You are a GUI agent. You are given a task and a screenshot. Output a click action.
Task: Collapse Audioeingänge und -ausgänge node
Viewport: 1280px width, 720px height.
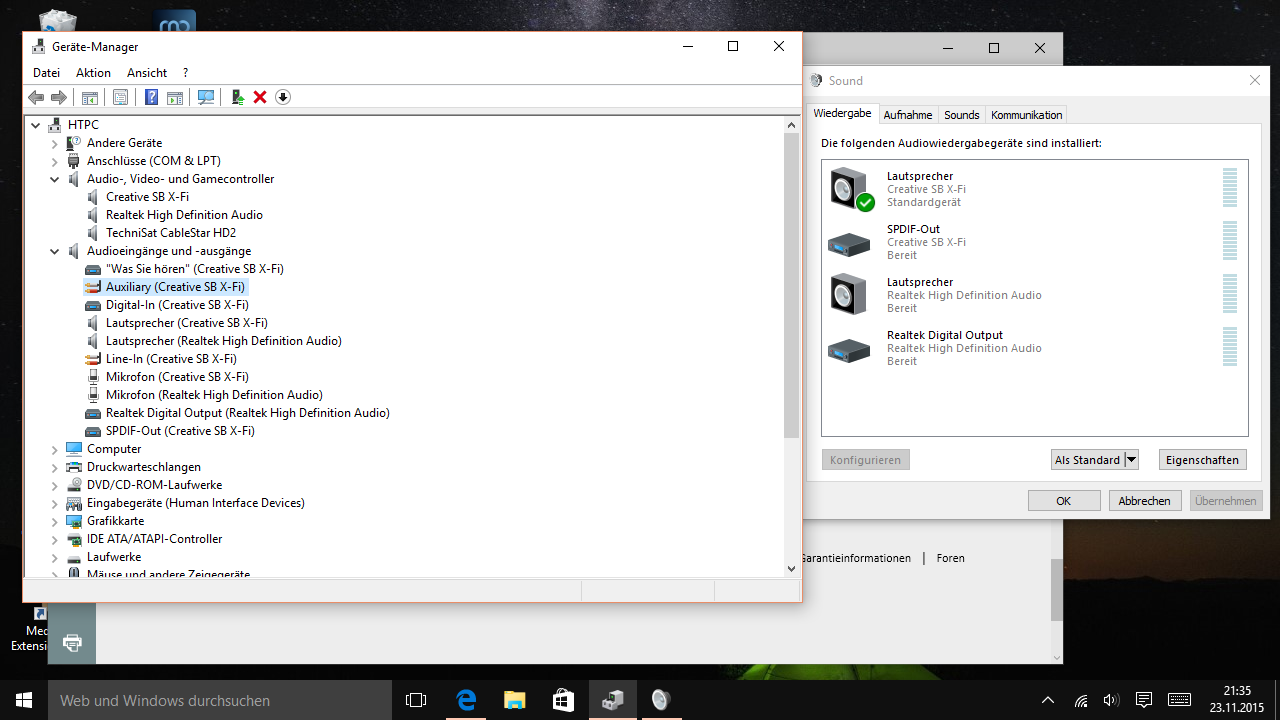(55, 251)
